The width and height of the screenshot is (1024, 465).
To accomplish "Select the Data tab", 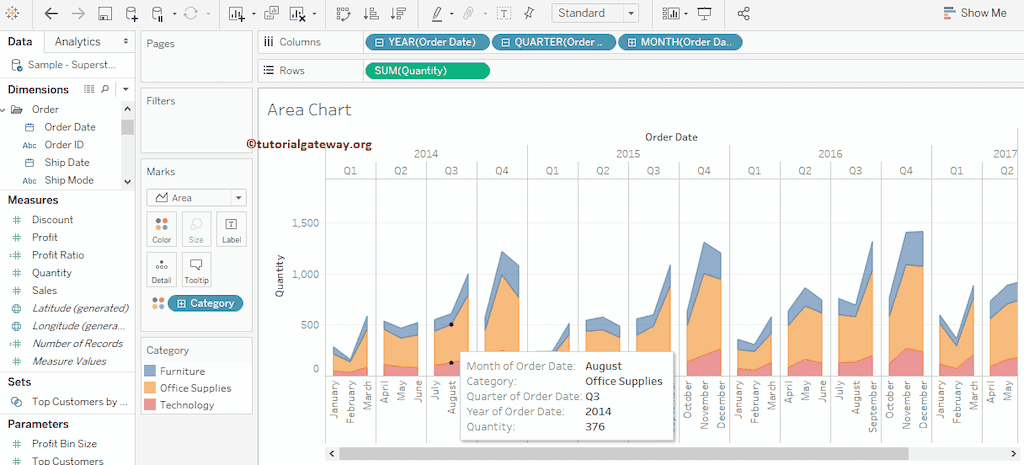I will [x=20, y=41].
